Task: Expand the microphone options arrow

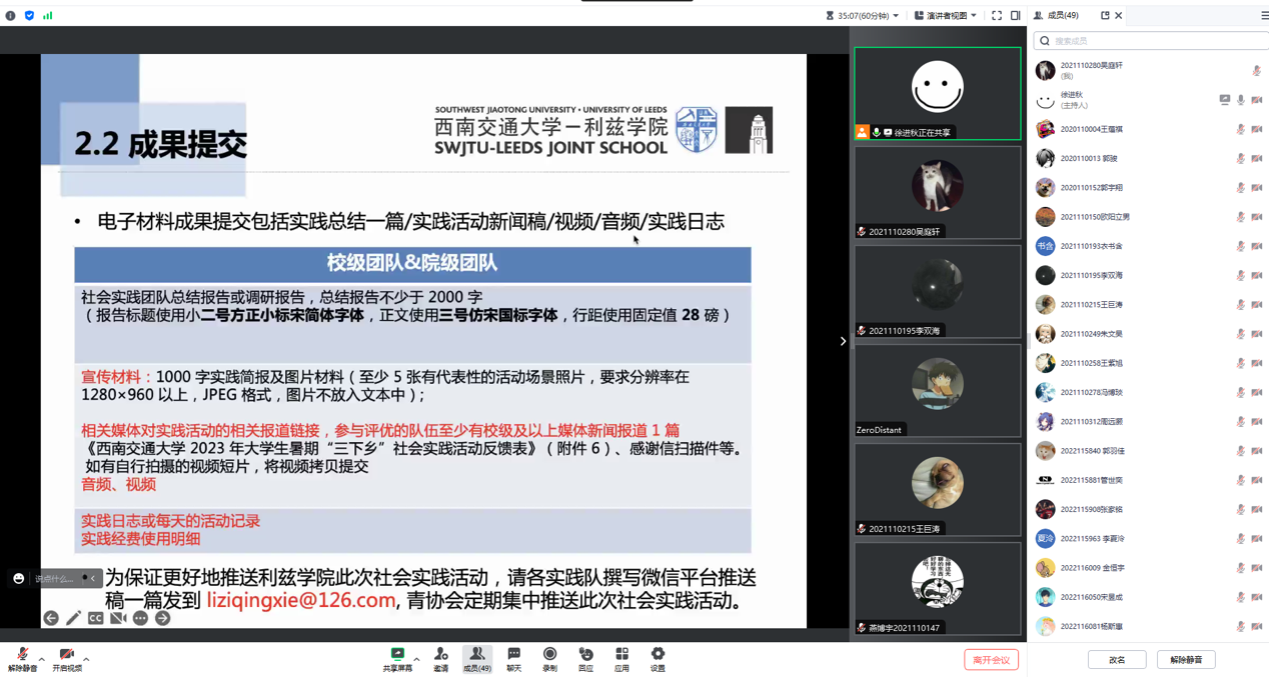Action: [42, 659]
